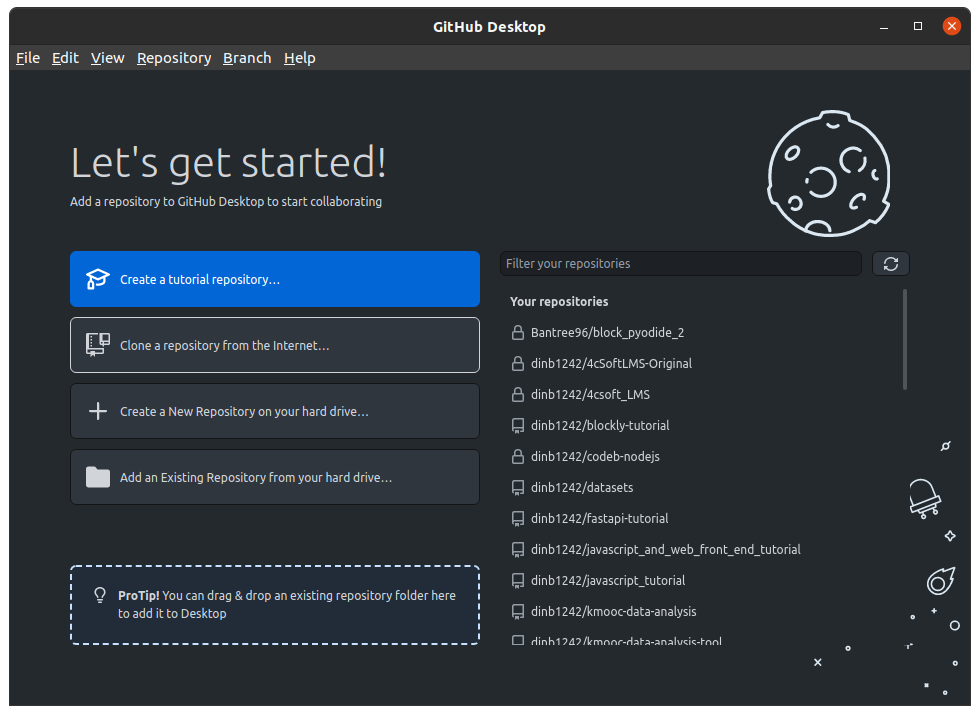This screenshot has width=980, height=715.
Task: Click Create a New Repository on hard drive
Action: tap(275, 411)
